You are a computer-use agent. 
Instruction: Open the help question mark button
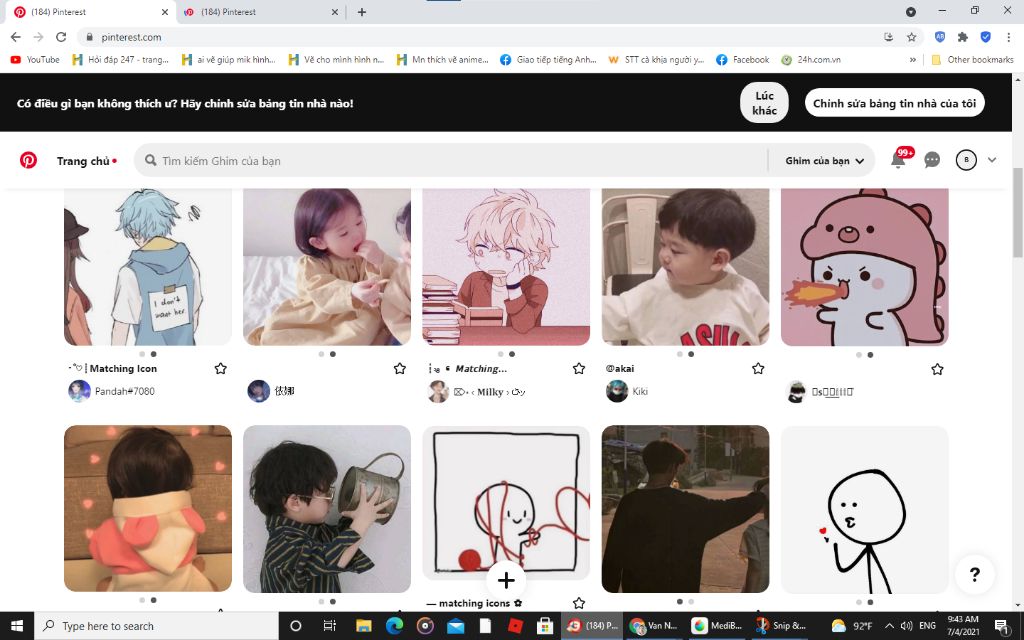tap(974, 574)
